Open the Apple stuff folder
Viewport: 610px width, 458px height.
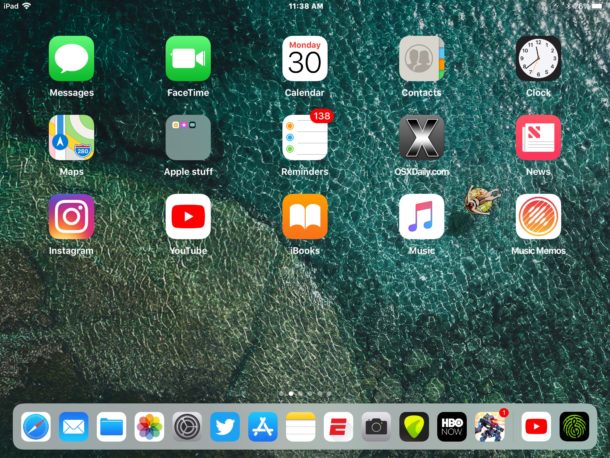188,137
